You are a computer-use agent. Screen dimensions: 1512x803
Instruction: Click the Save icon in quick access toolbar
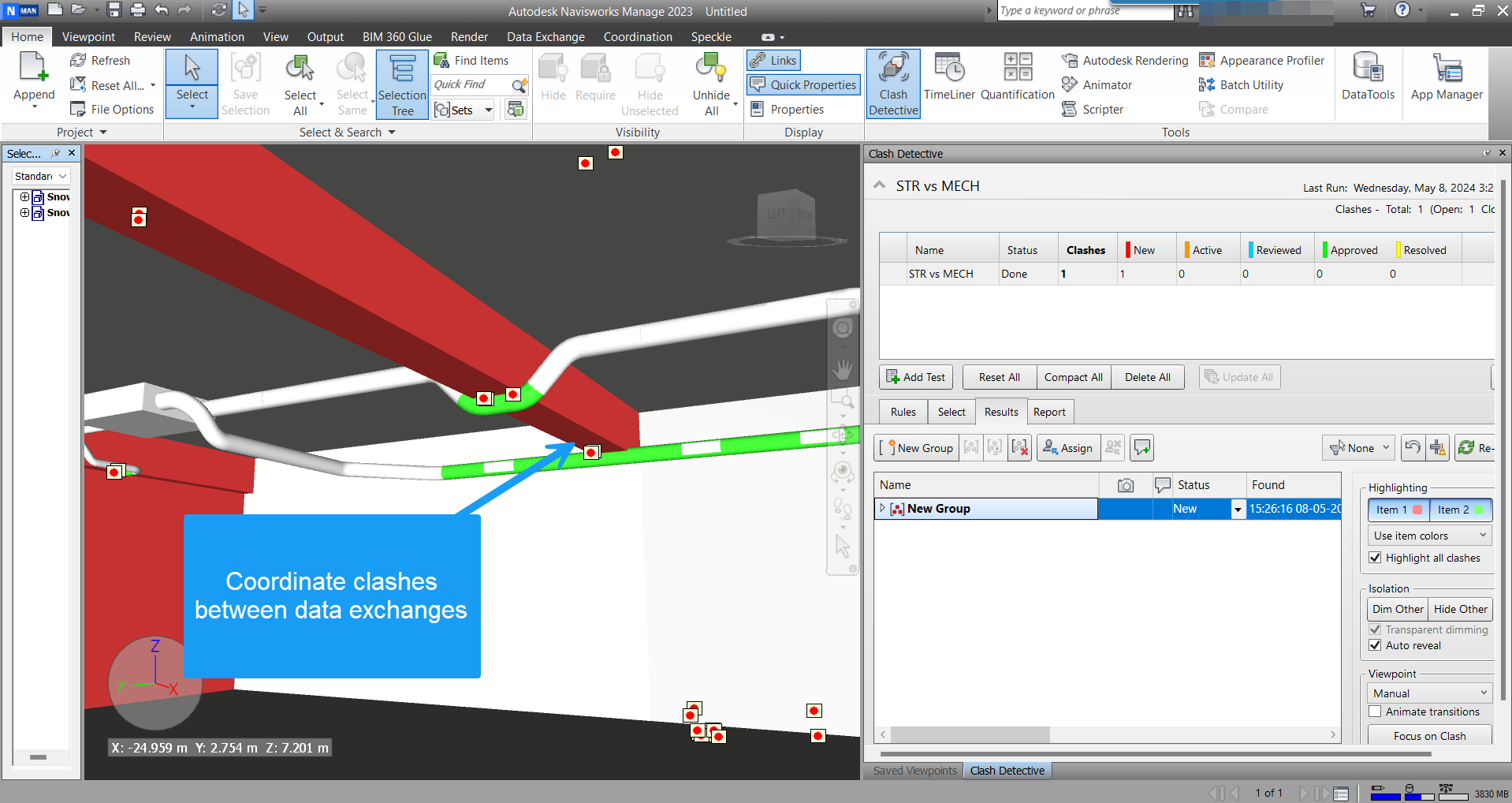(114, 10)
